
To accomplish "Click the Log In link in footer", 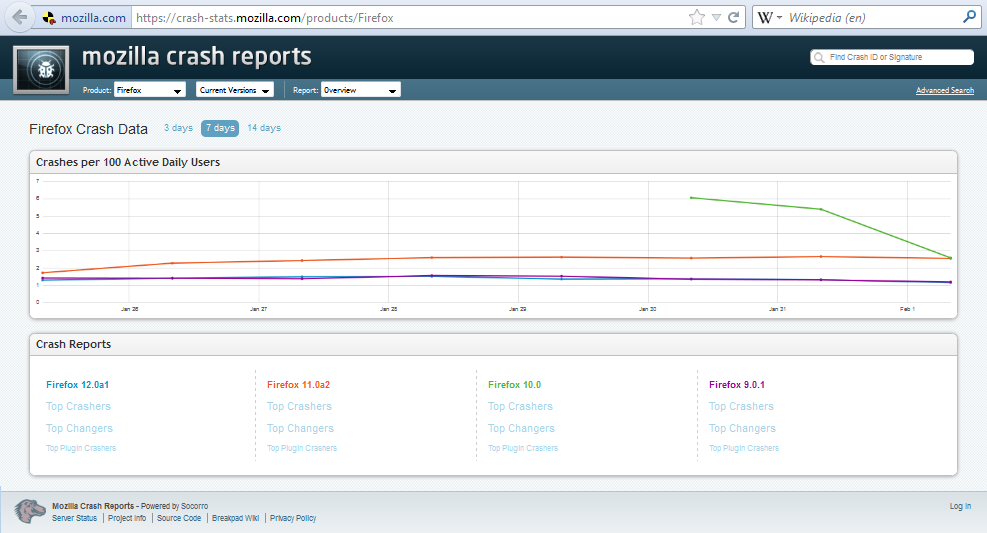I will point(960,506).
